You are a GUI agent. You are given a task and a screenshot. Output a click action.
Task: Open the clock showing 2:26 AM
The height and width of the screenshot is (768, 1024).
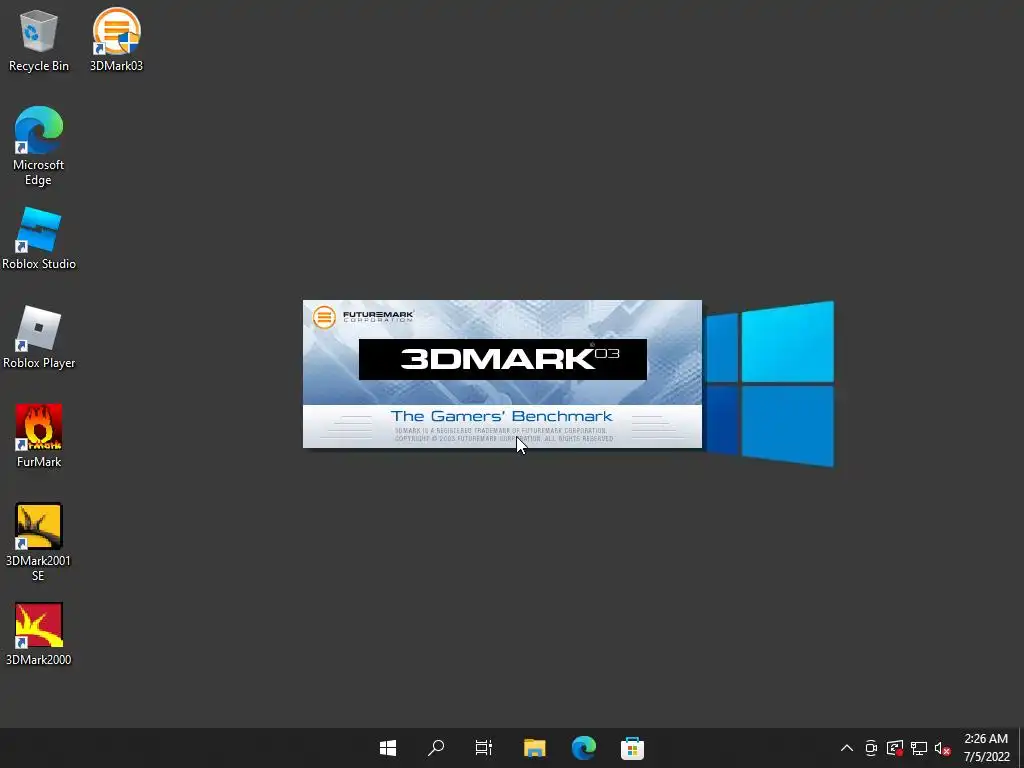pos(986,748)
